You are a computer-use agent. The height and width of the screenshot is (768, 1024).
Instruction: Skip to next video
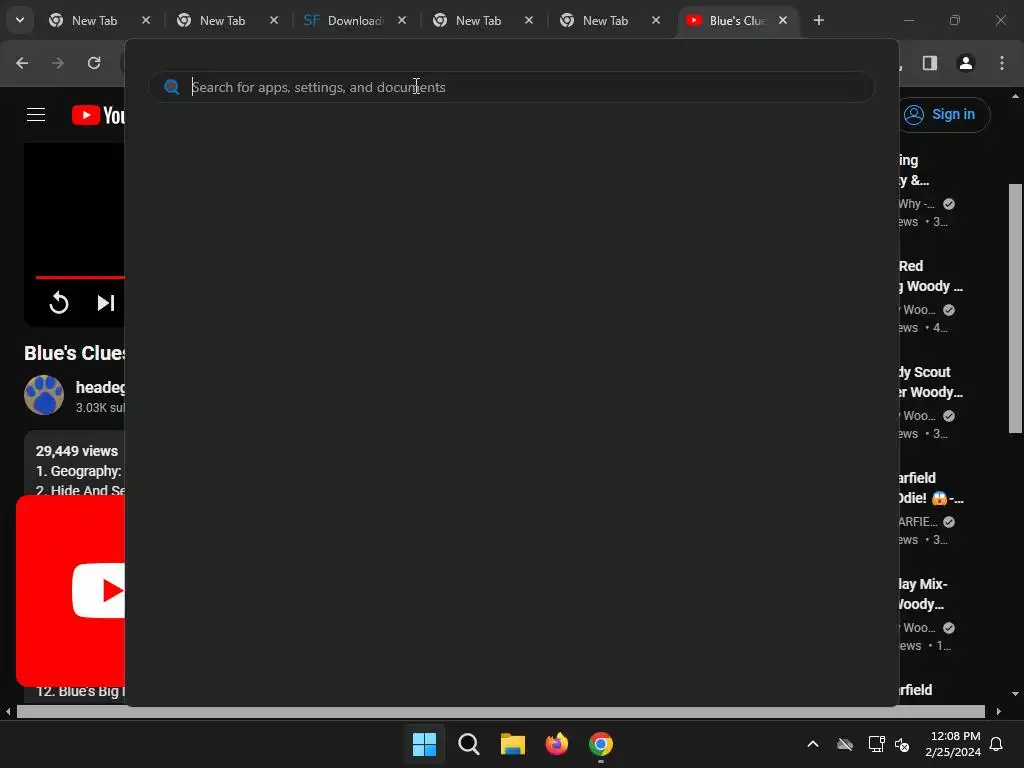click(105, 303)
